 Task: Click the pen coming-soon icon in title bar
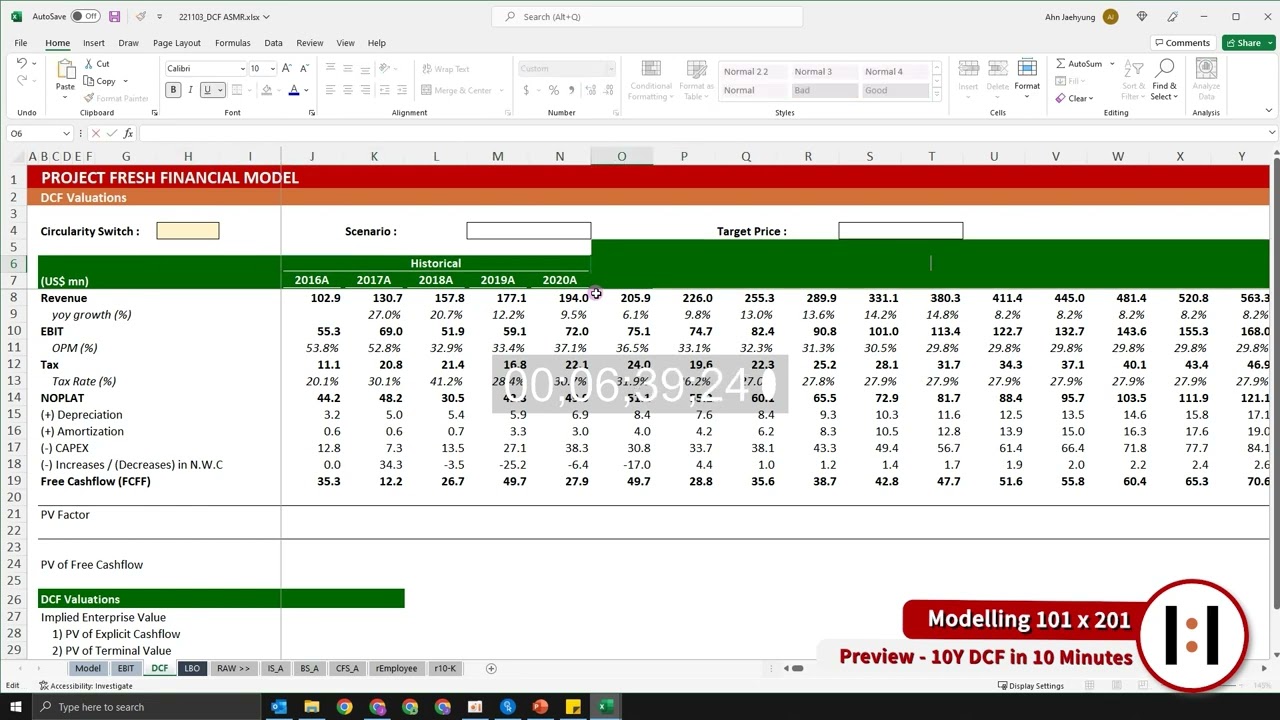click(1173, 17)
